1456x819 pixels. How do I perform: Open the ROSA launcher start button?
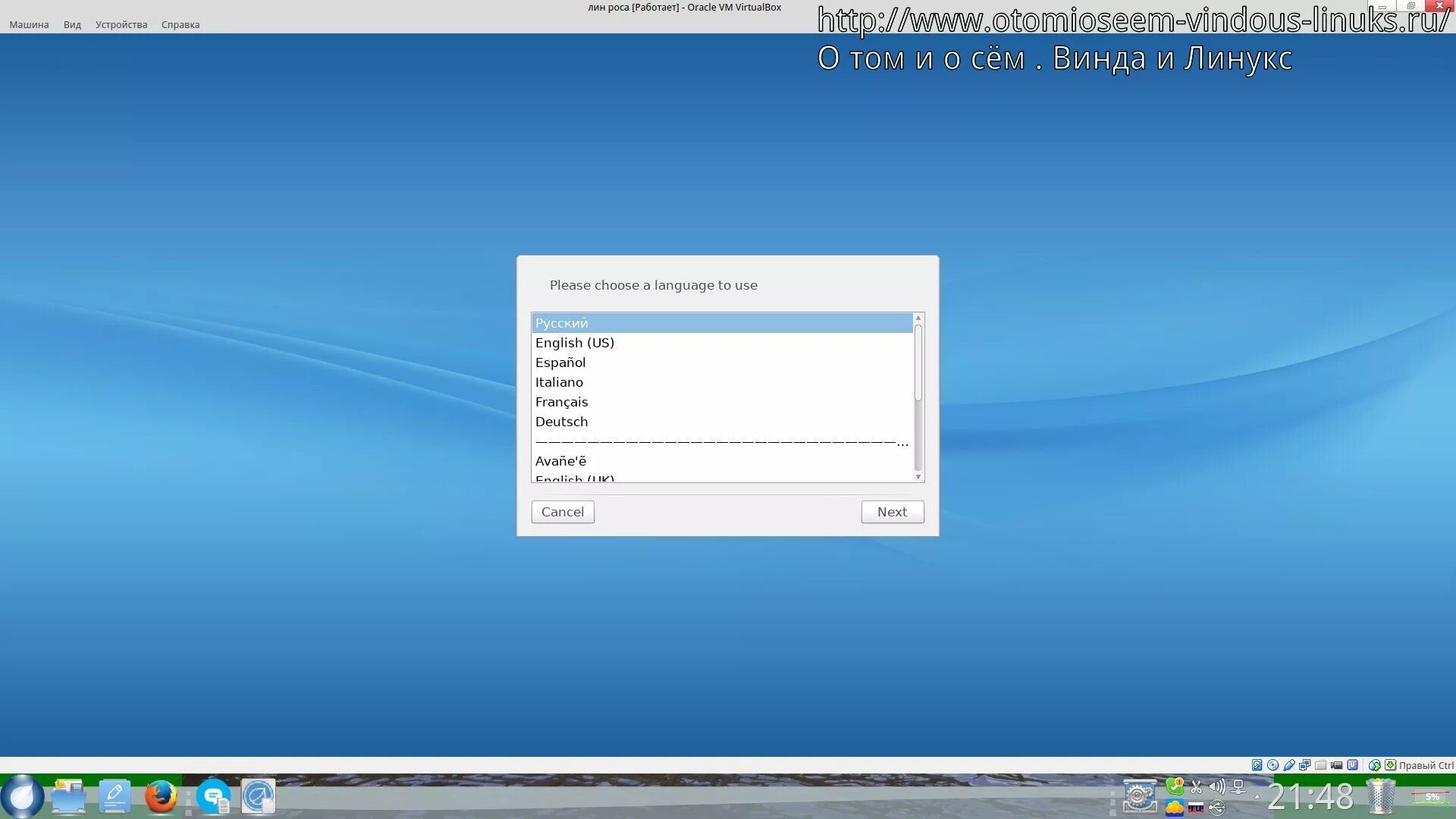click(x=23, y=796)
